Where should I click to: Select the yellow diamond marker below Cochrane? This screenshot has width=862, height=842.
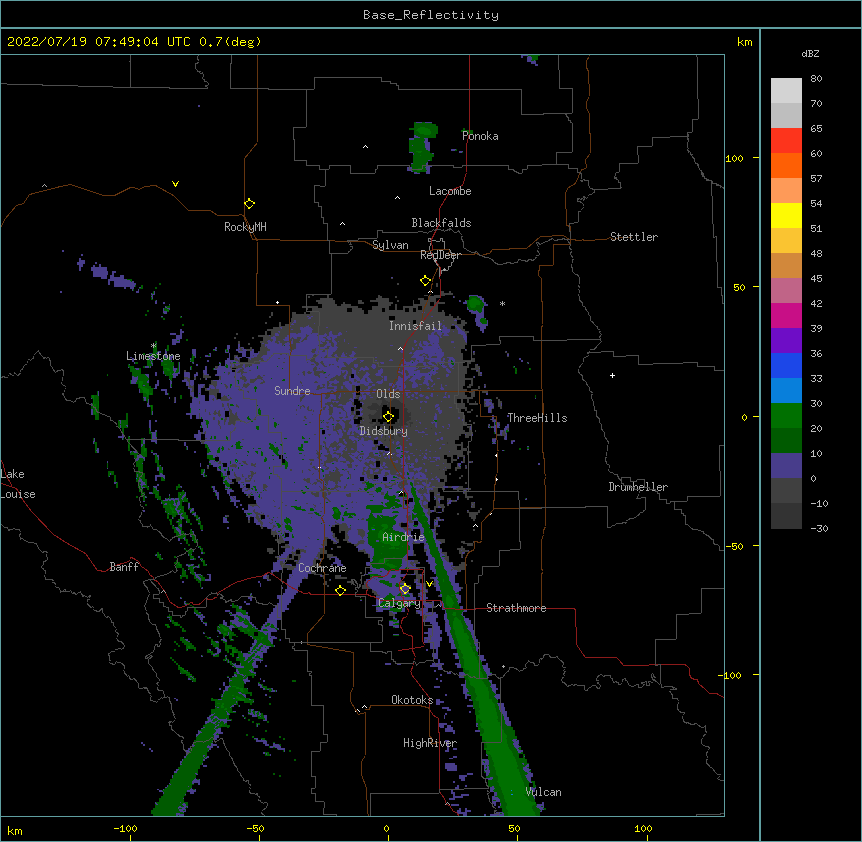point(340,590)
